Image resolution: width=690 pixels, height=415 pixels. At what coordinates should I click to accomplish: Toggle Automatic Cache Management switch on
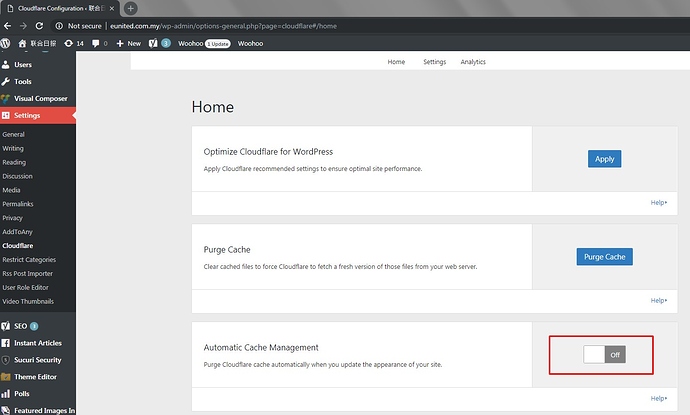point(605,355)
